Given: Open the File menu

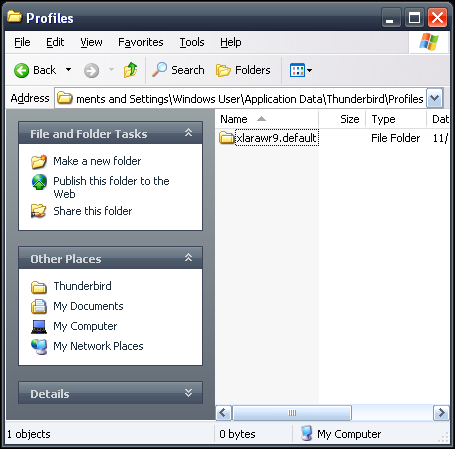Looking at the screenshot, I should [22, 42].
